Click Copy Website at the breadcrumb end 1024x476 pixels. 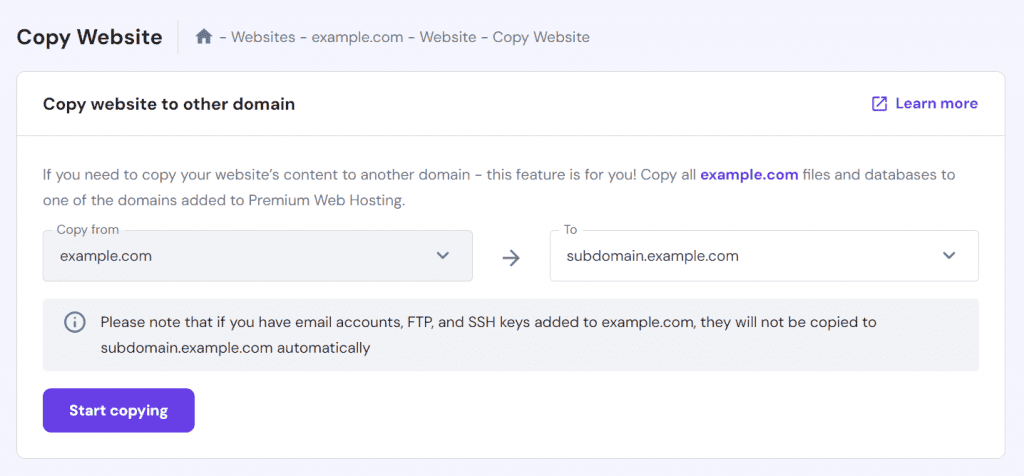[541, 37]
